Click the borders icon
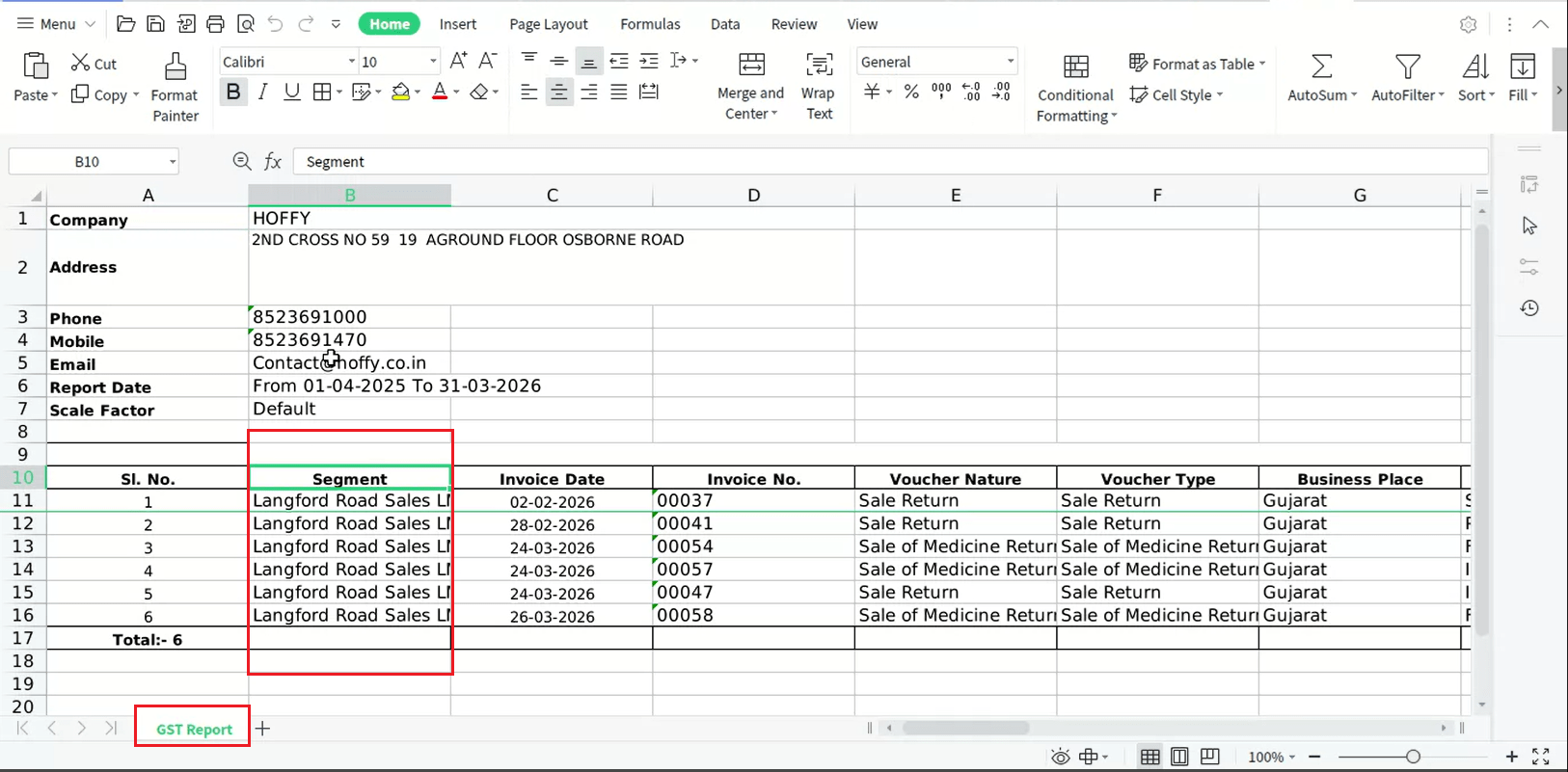 (322, 92)
